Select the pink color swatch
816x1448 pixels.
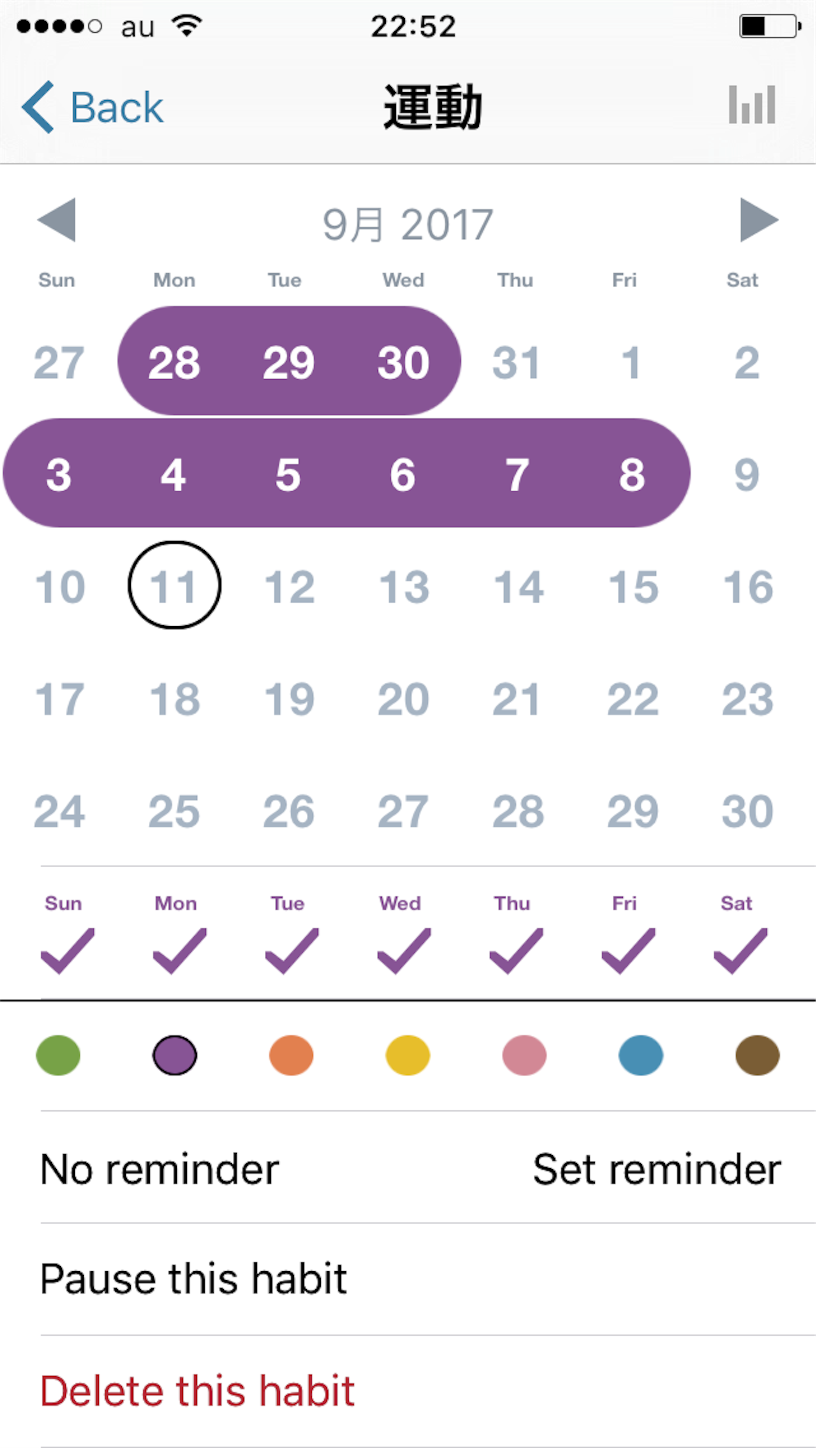[524, 1055]
